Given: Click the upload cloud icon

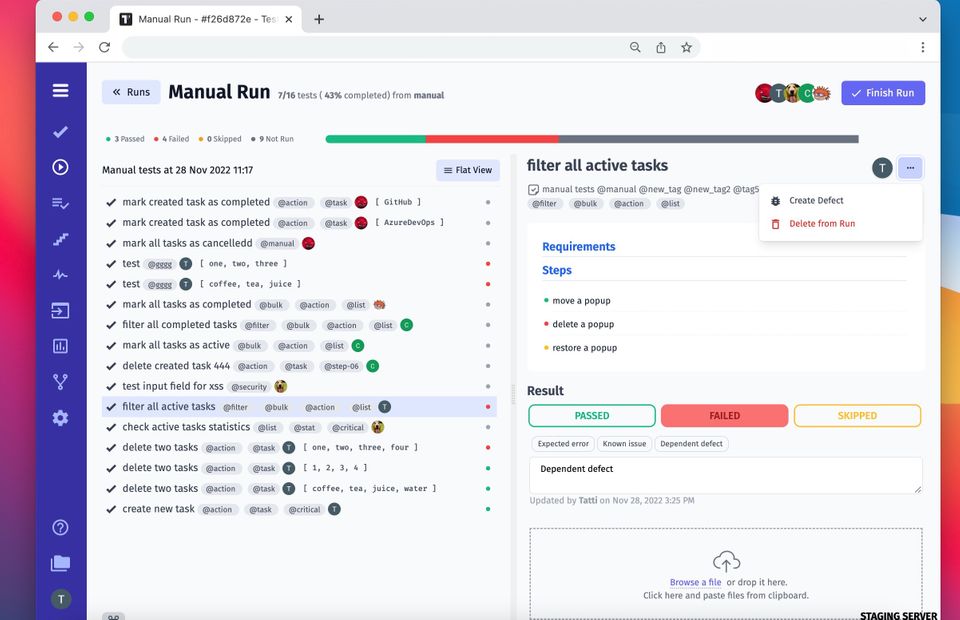Looking at the screenshot, I should click(726, 562).
